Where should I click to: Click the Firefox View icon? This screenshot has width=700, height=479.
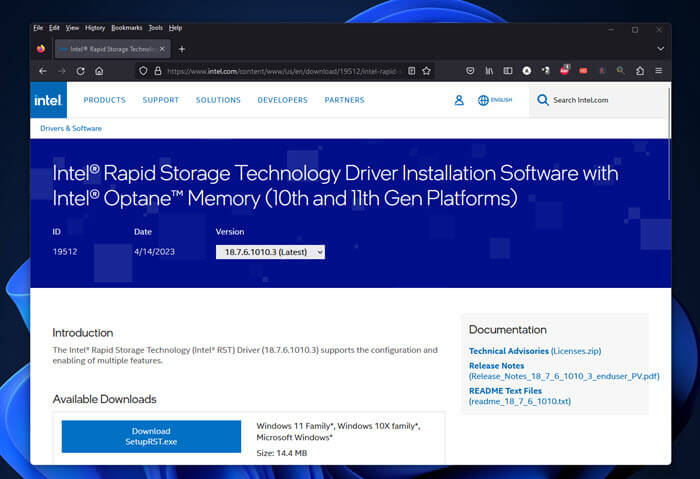coord(41,49)
